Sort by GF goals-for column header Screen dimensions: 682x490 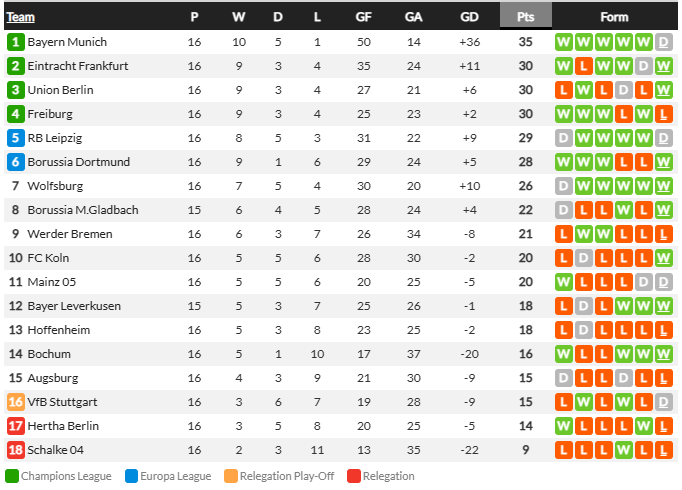(364, 17)
